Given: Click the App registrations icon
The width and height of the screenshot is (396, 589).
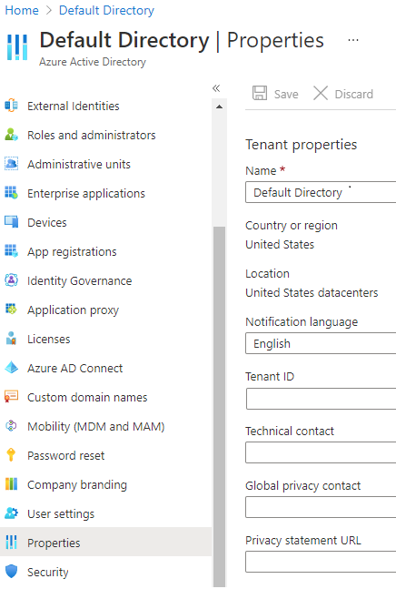Looking at the screenshot, I should (x=11, y=251).
